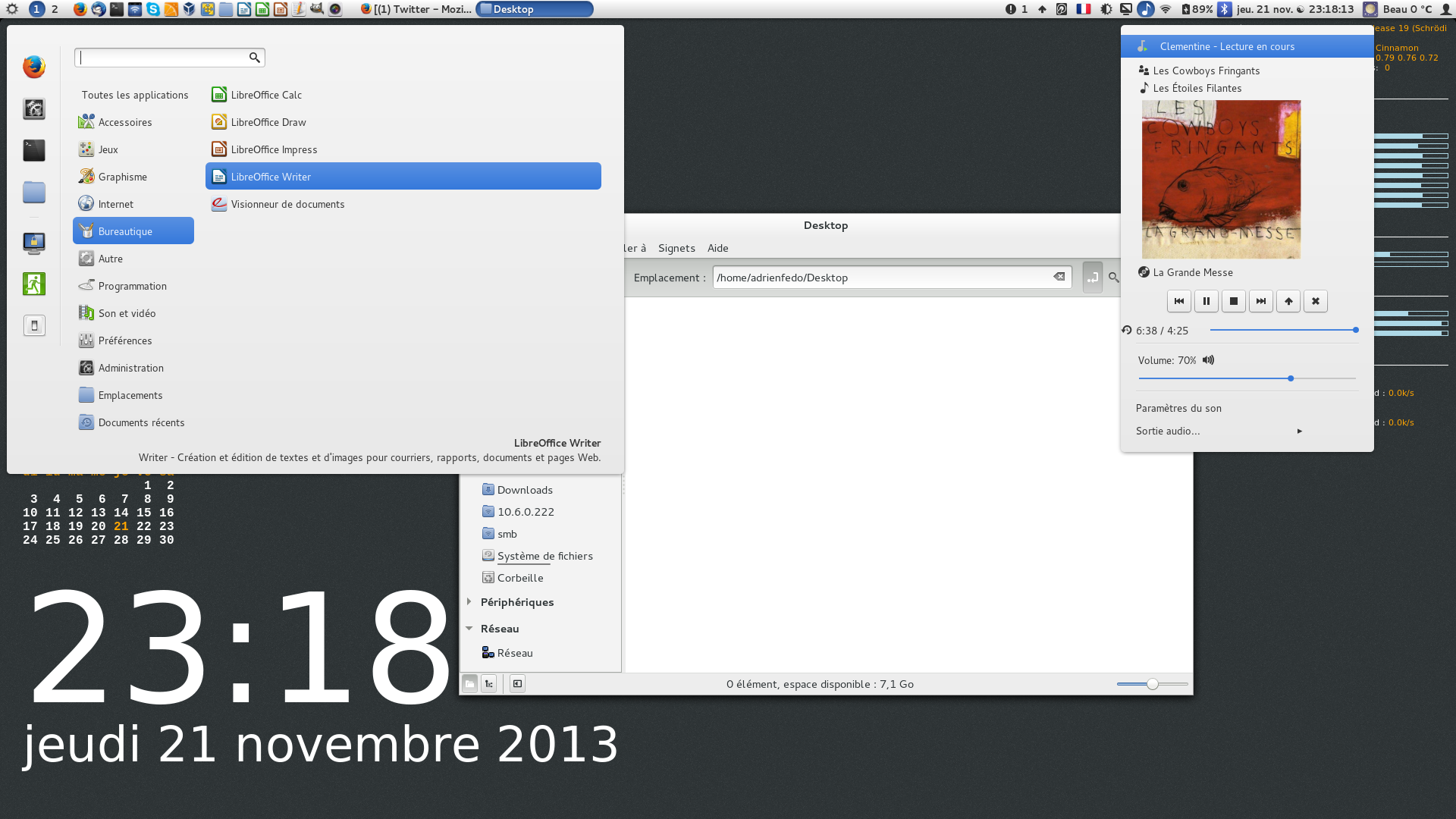
Task: Click the Bluetooth tray icon
Action: pyautogui.click(x=1224, y=9)
